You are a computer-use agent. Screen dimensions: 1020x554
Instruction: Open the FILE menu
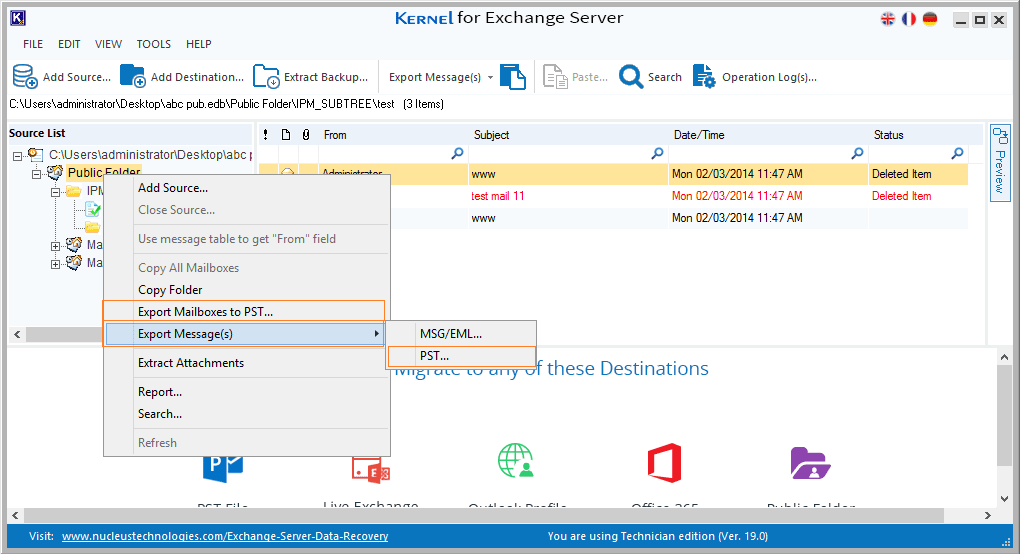click(x=33, y=44)
